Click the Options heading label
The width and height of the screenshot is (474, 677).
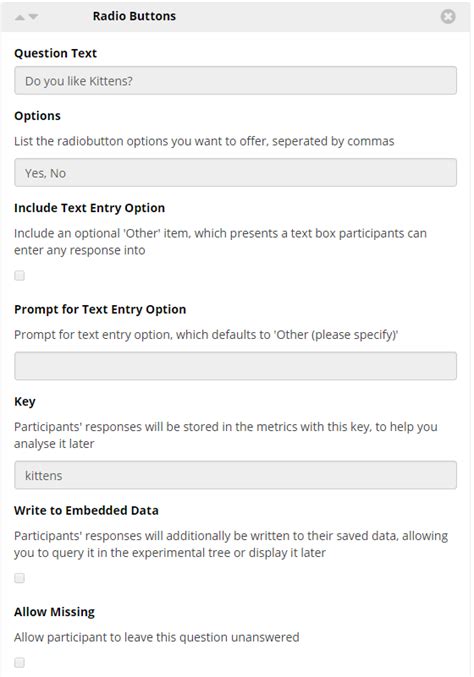pos(37,116)
